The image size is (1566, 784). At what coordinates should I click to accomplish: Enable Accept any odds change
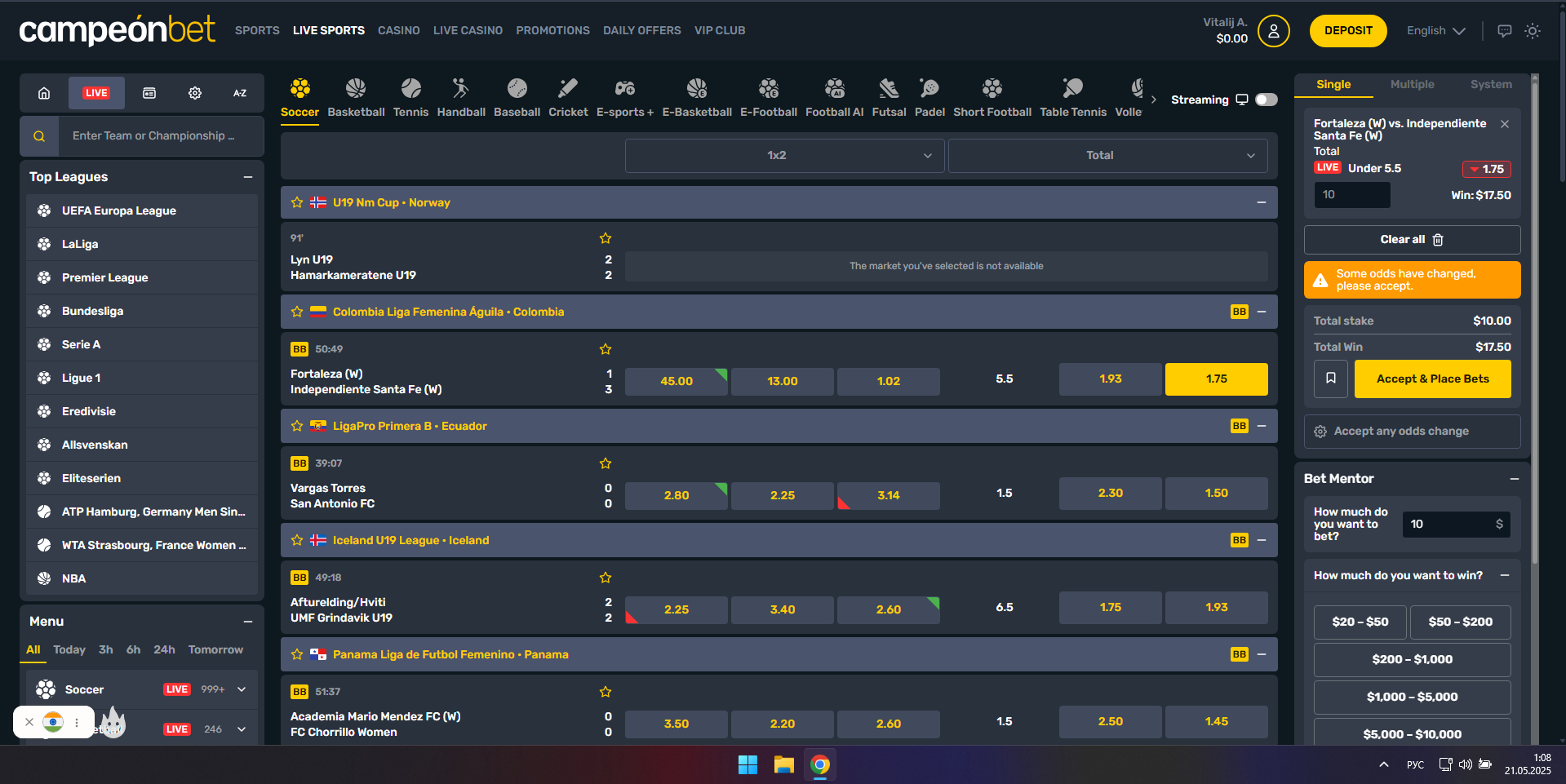click(x=1412, y=431)
